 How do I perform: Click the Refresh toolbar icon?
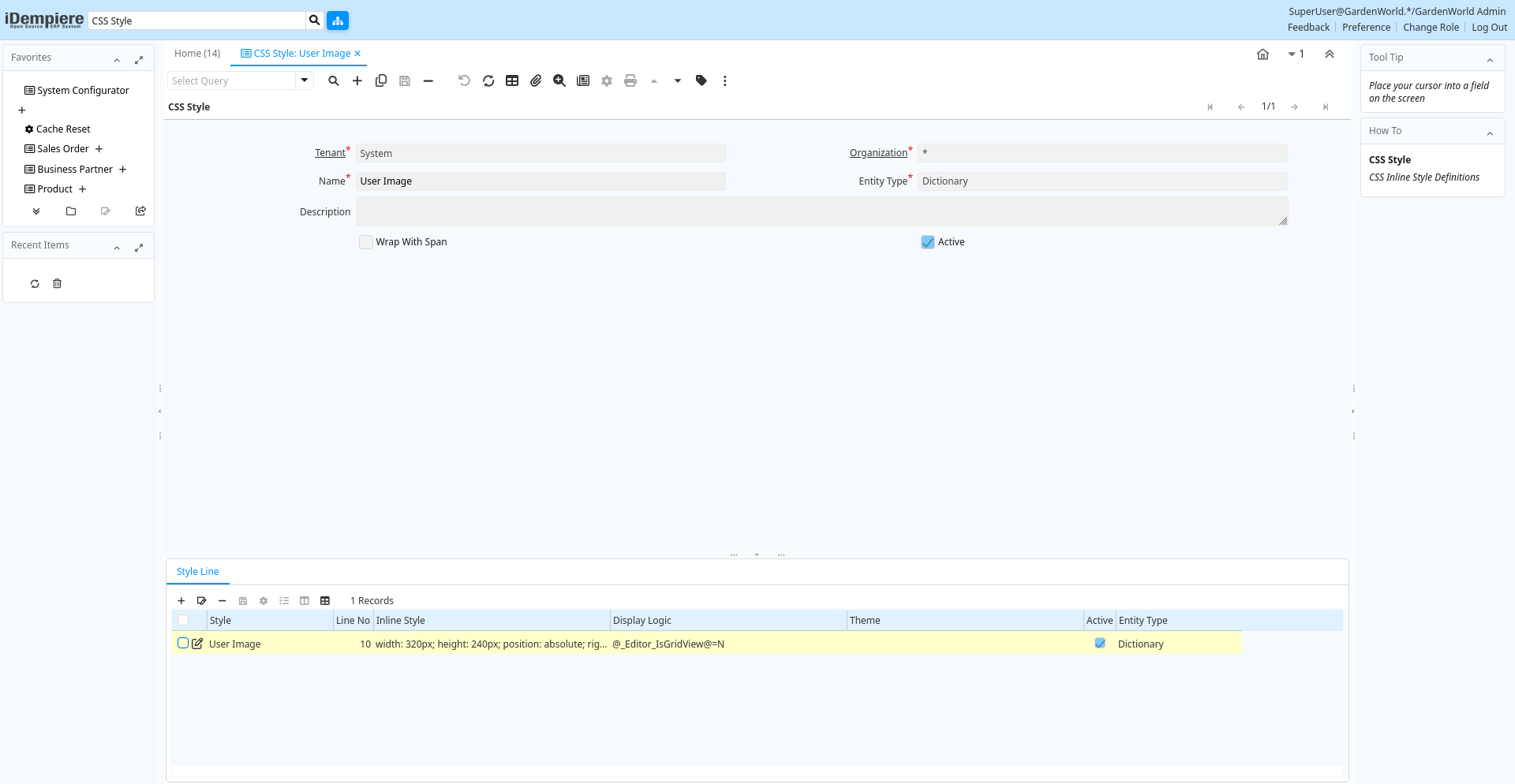(x=488, y=80)
